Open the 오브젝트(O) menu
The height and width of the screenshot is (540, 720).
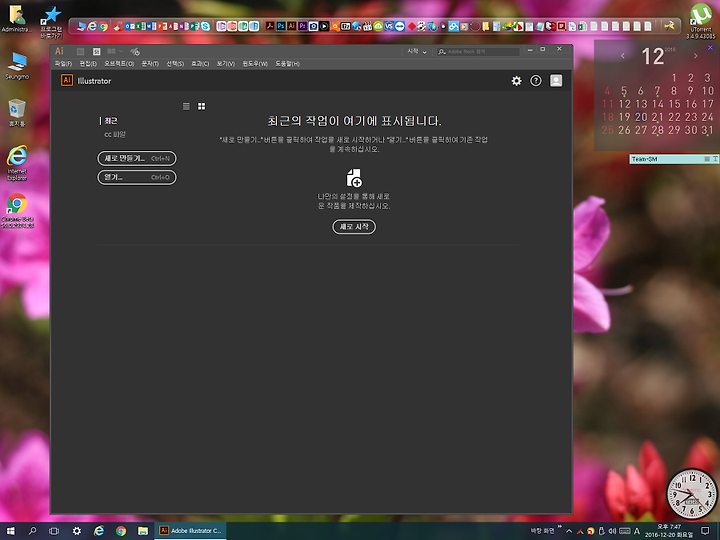[119, 64]
